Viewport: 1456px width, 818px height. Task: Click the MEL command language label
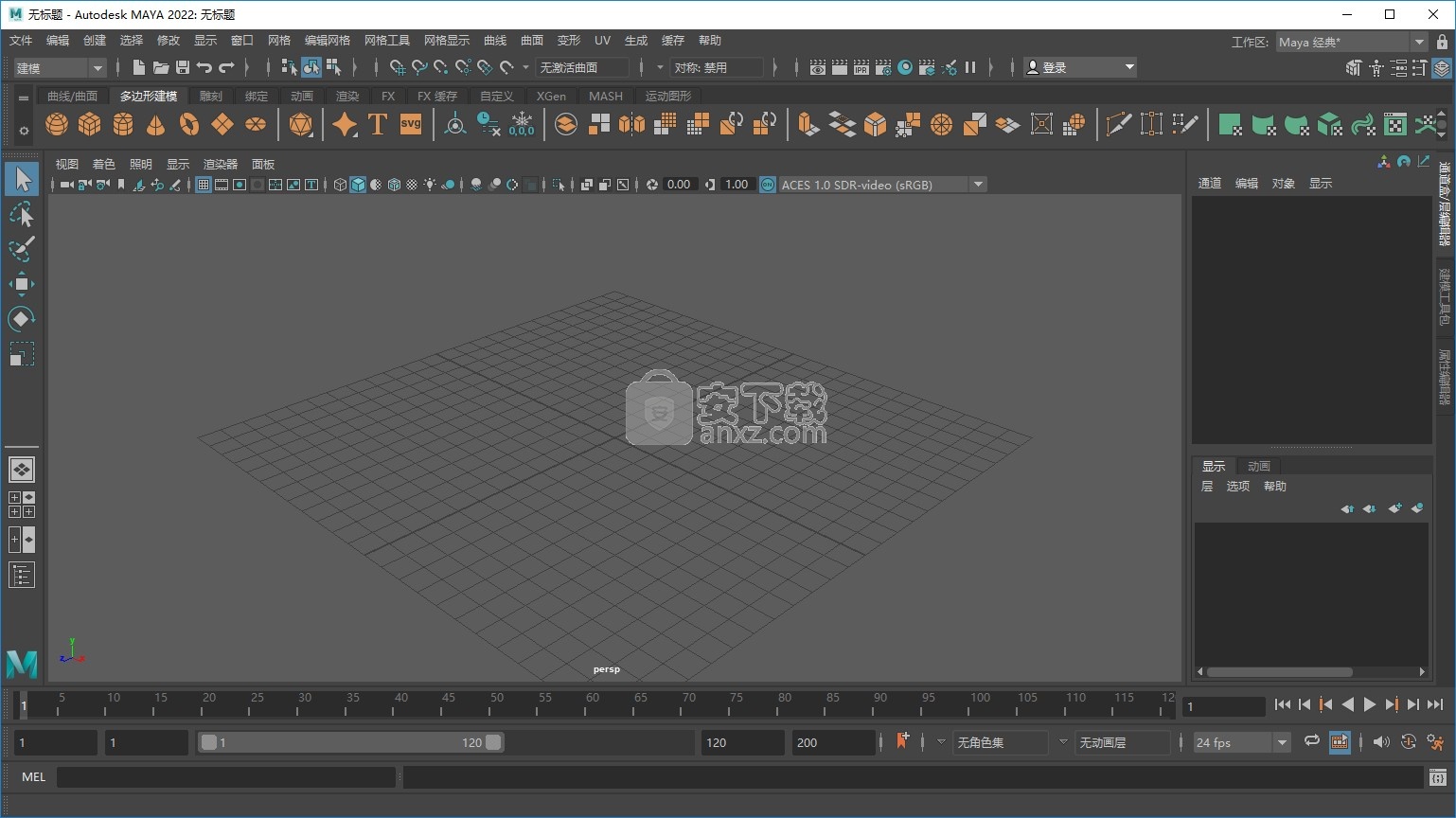(34, 776)
